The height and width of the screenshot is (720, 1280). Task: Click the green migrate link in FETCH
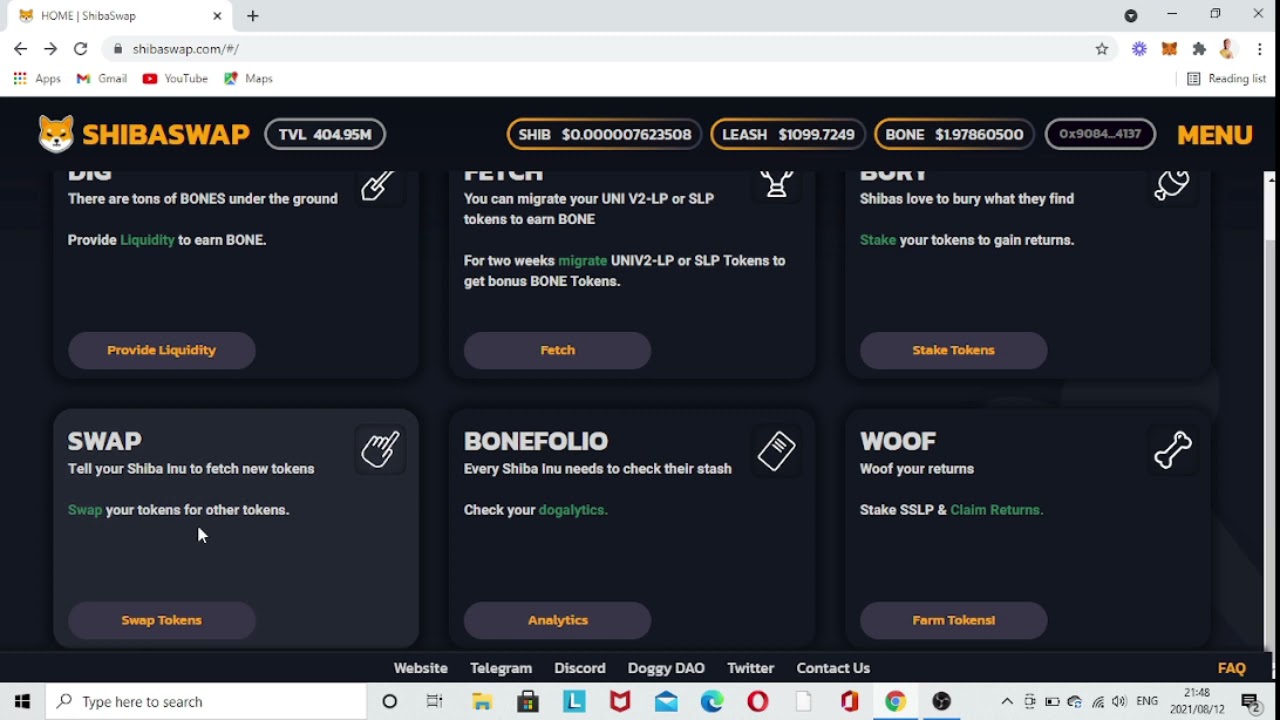(x=583, y=260)
